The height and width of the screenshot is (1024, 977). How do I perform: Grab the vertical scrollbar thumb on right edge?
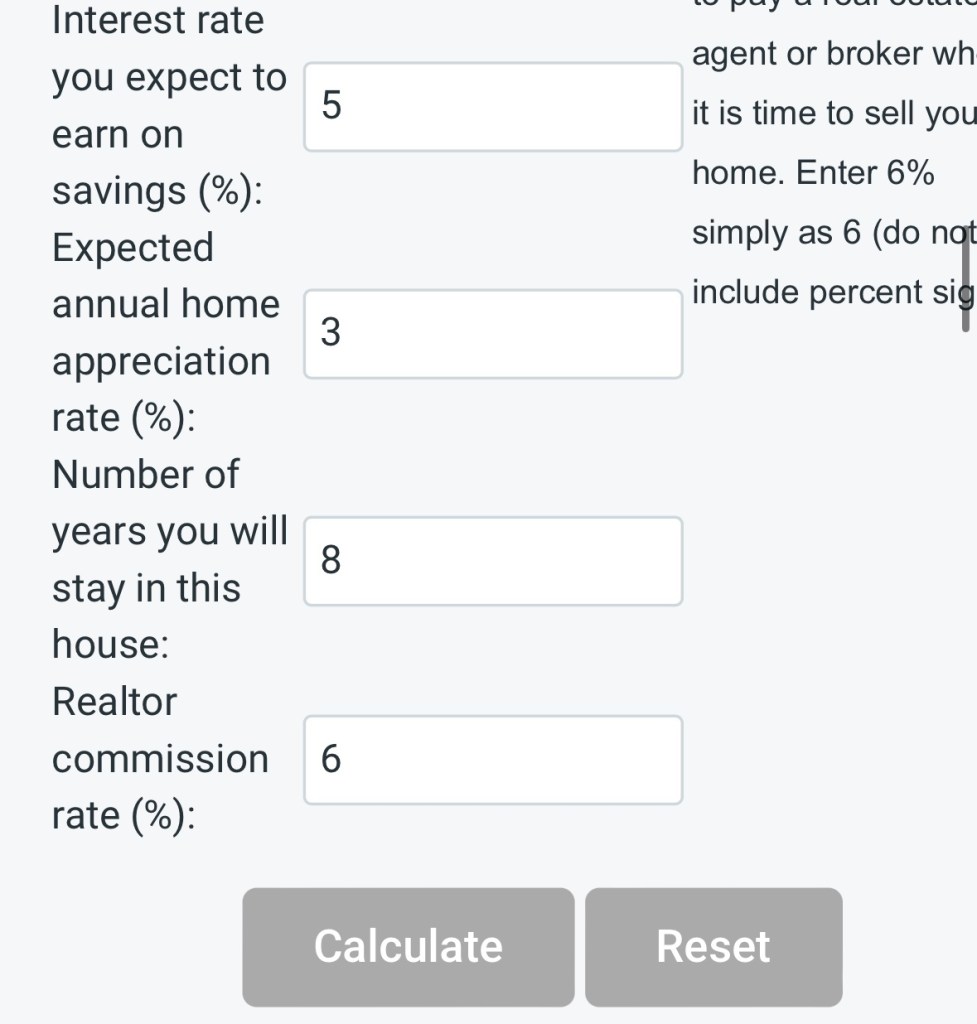[x=965, y=285]
